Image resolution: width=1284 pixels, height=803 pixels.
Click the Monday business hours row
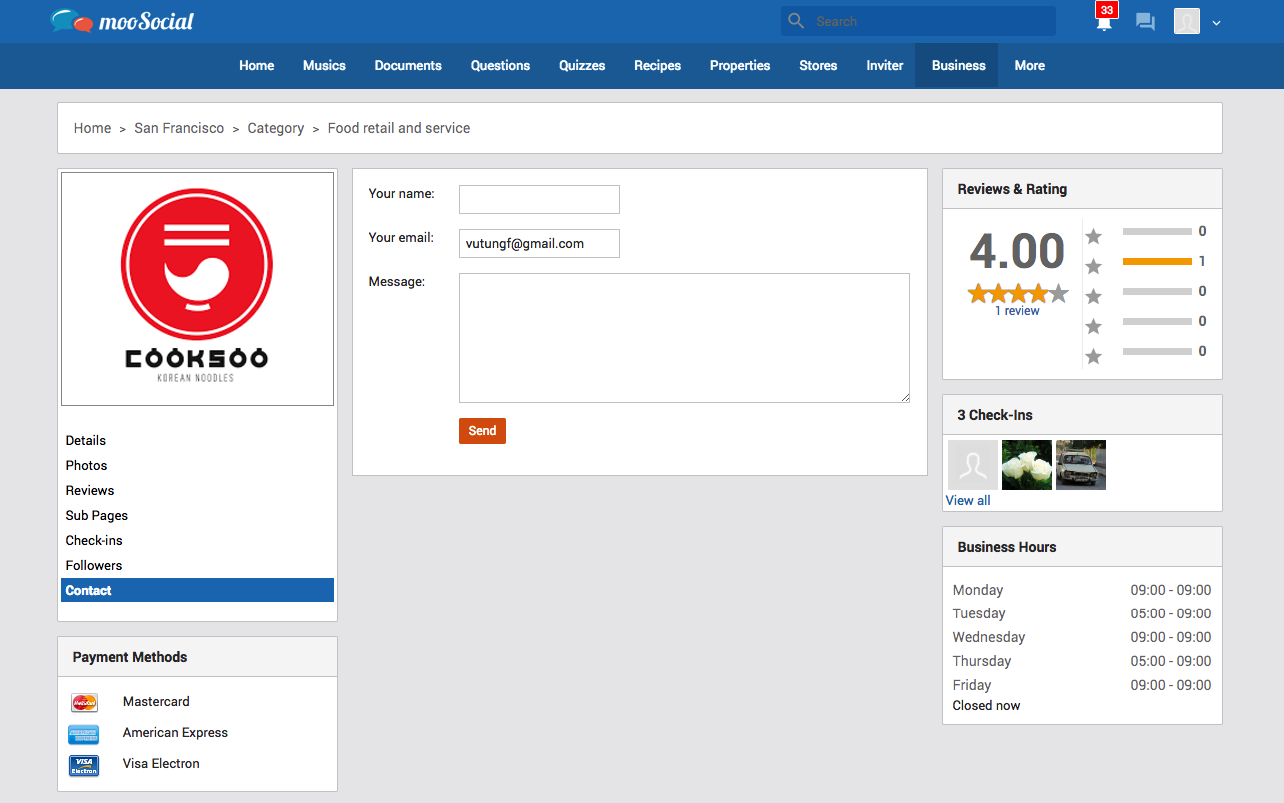coord(1082,590)
